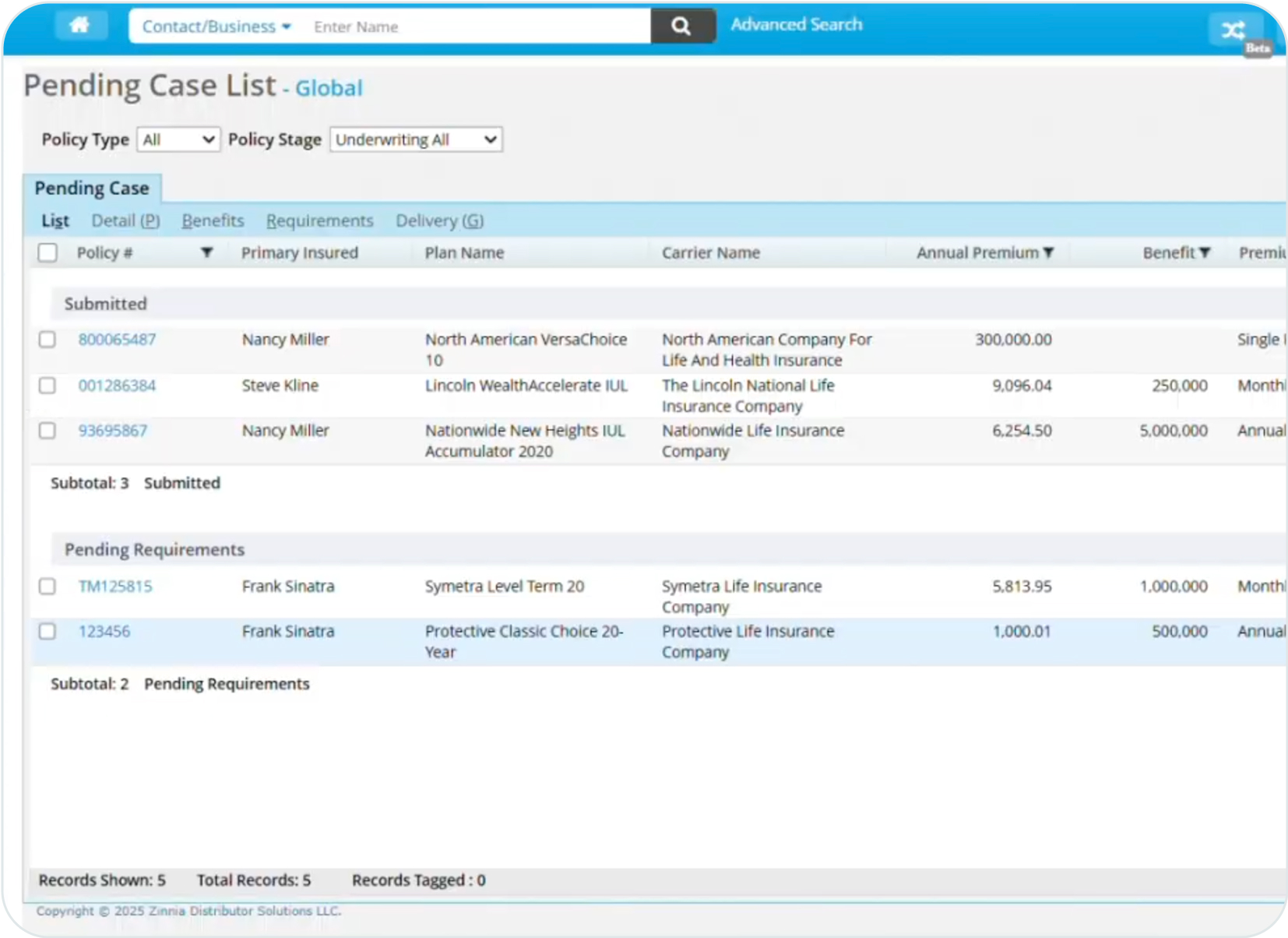This screenshot has height=938, width=1288.
Task: Sort by Annual Premium arrow
Action: pyautogui.click(x=1049, y=252)
